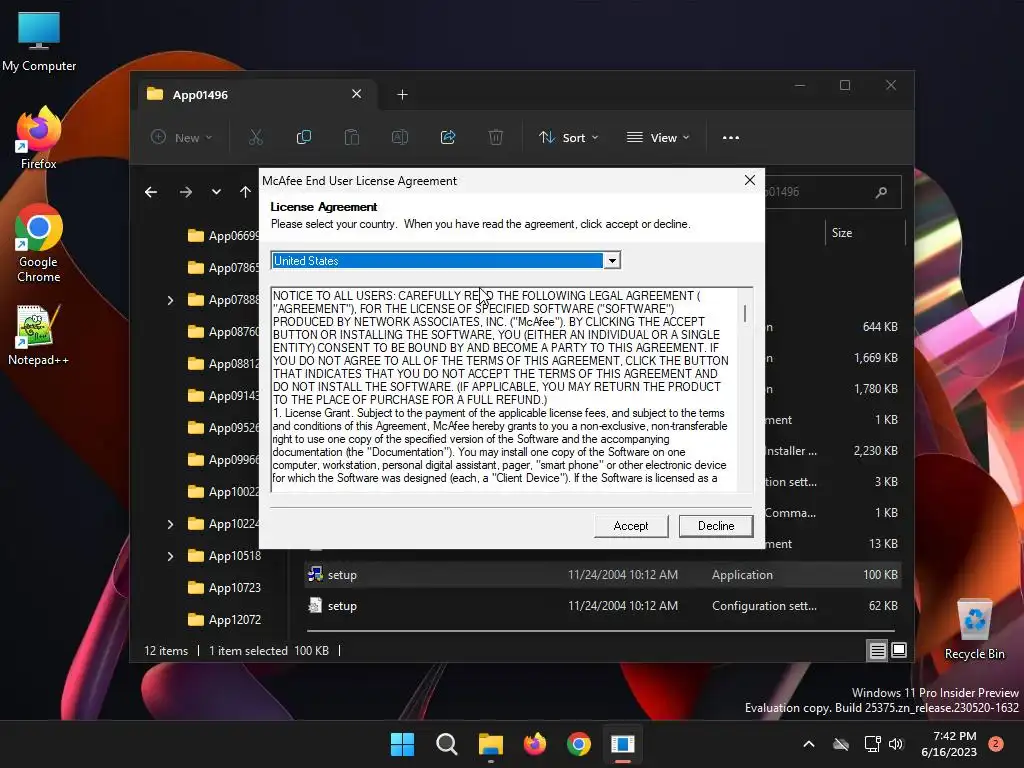Show hidden icons tray chevron
1024x768 pixels.
(808, 744)
